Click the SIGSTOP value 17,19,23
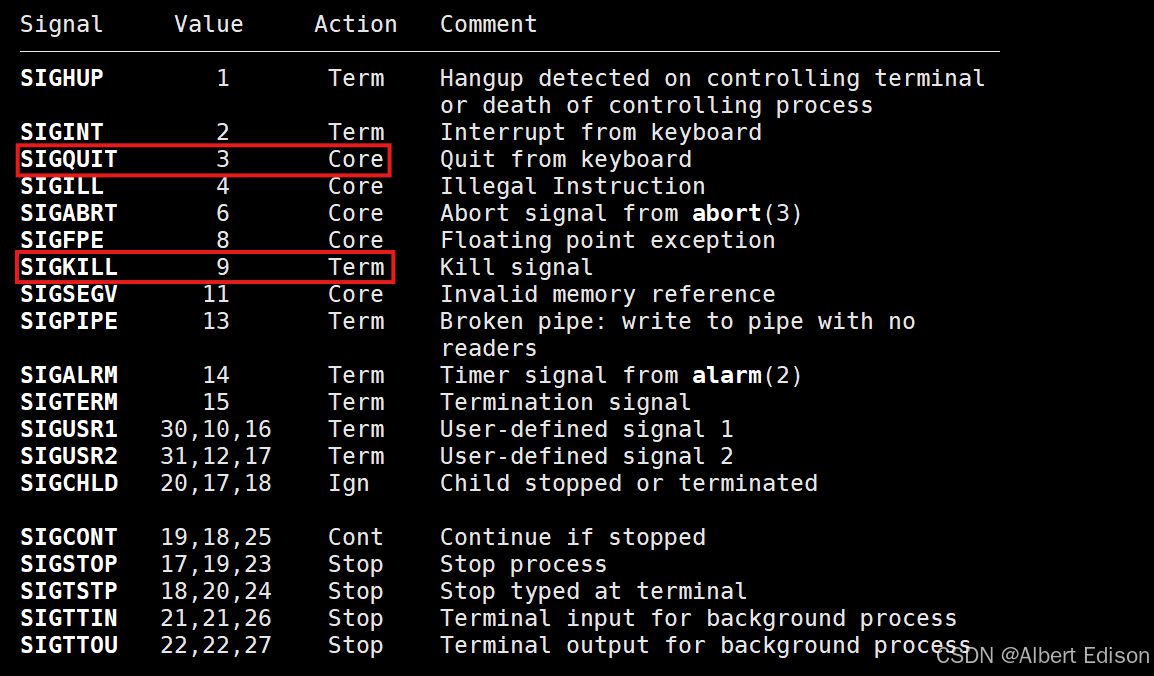The image size is (1154, 676). click(x=216, y=564)
